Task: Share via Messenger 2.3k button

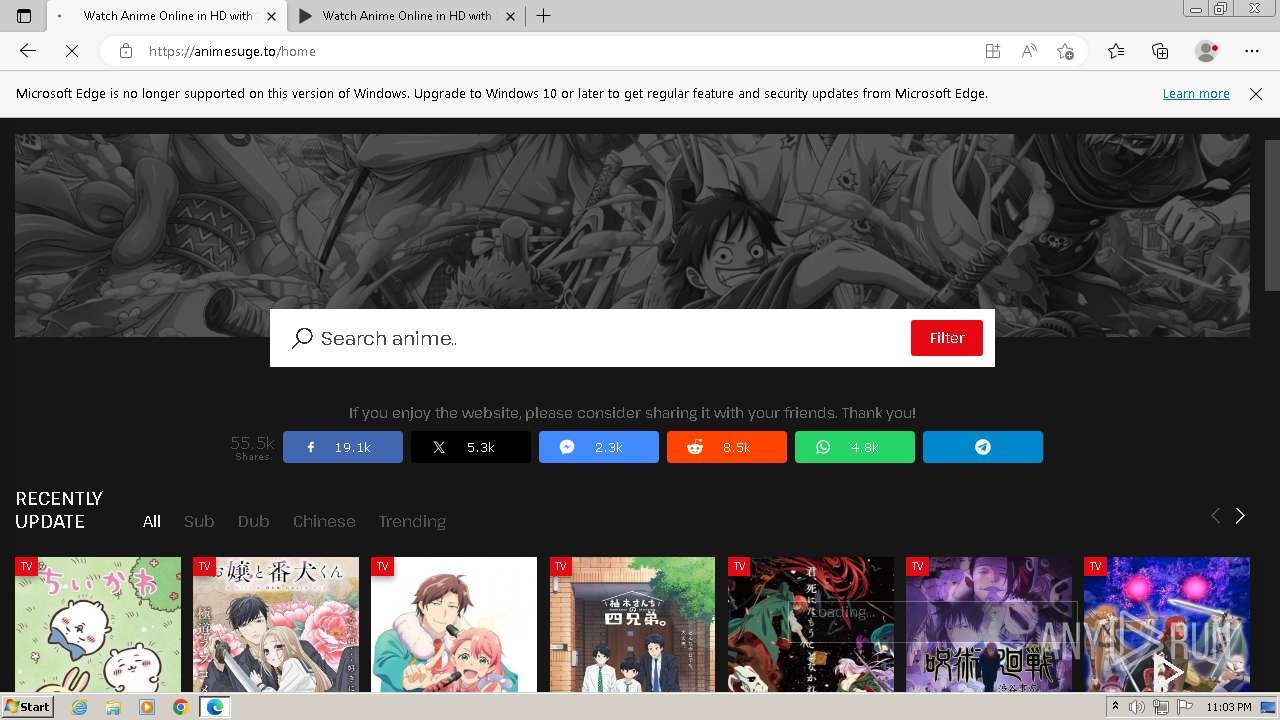Action: coord(599,447)
